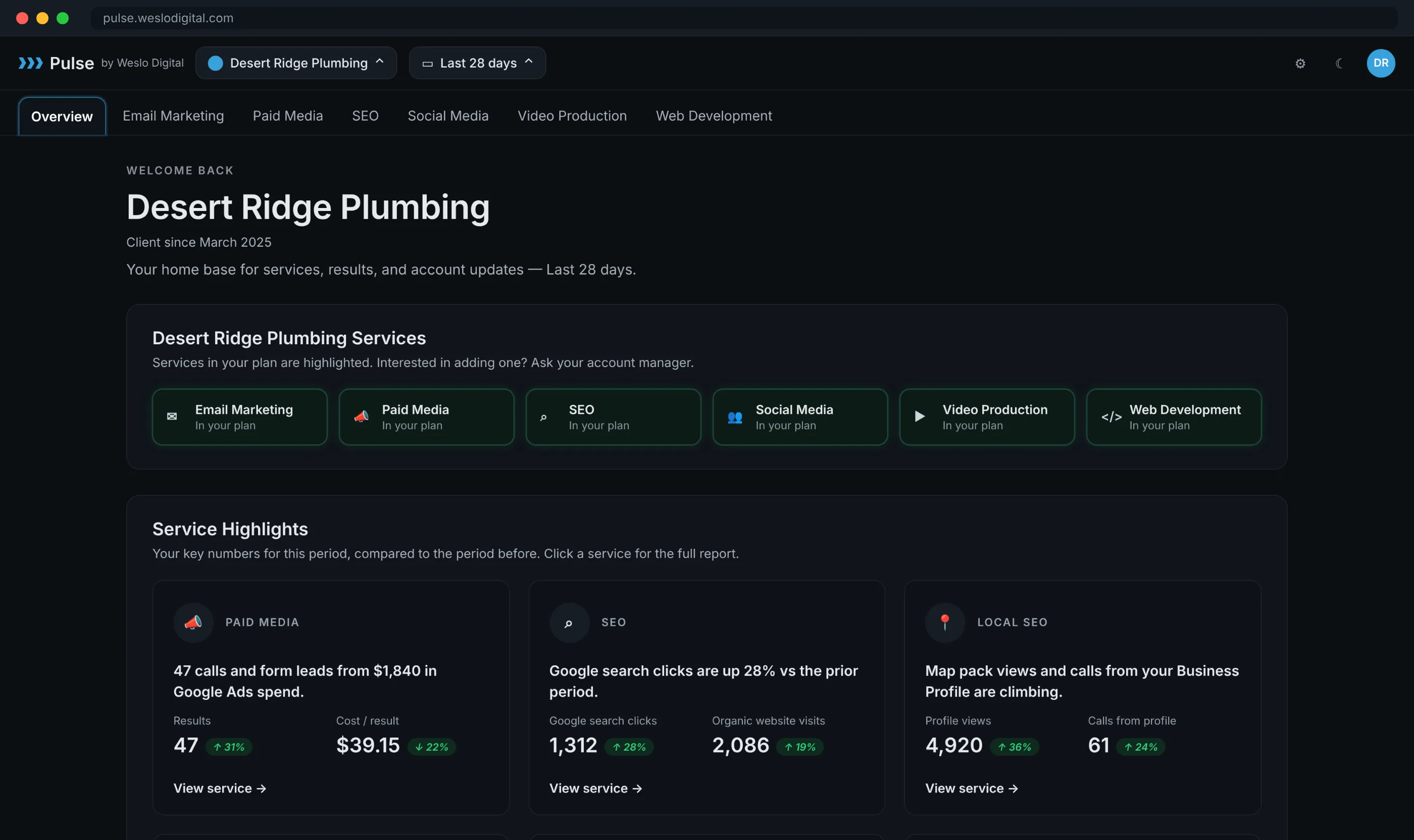1414x840 pixels.
Task: Click the SEO magnifier icon in services
Action: click(543, 418)
